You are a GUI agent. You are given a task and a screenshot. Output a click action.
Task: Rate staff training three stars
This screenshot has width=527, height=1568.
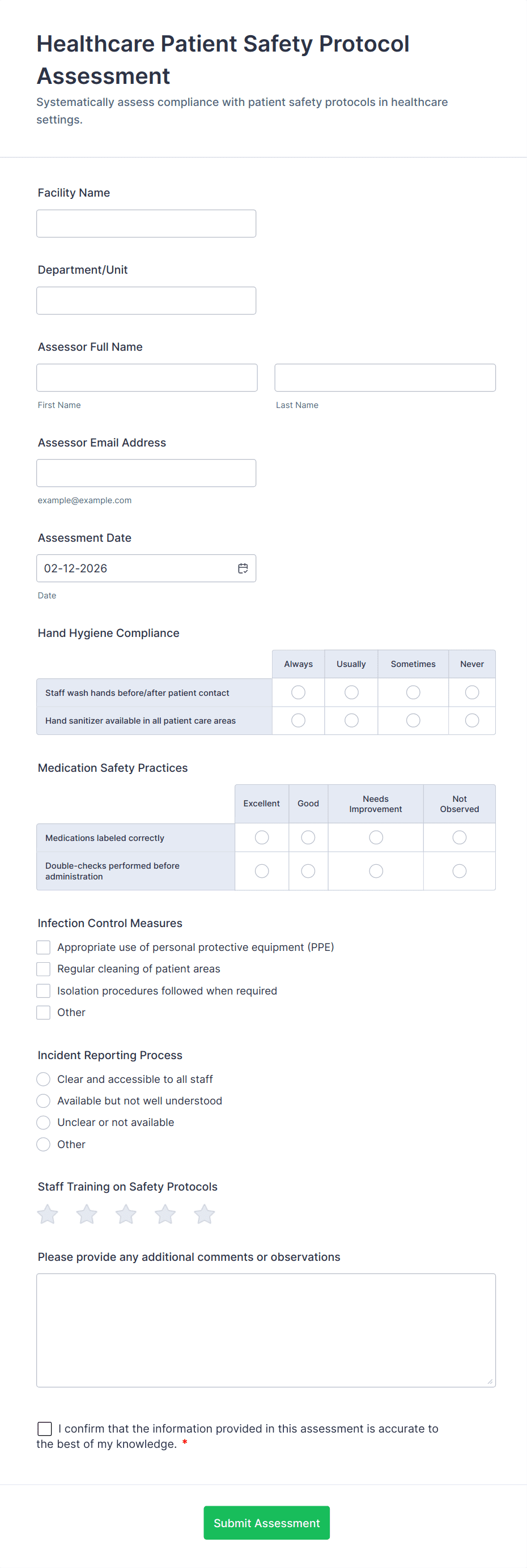[126, 1214]
